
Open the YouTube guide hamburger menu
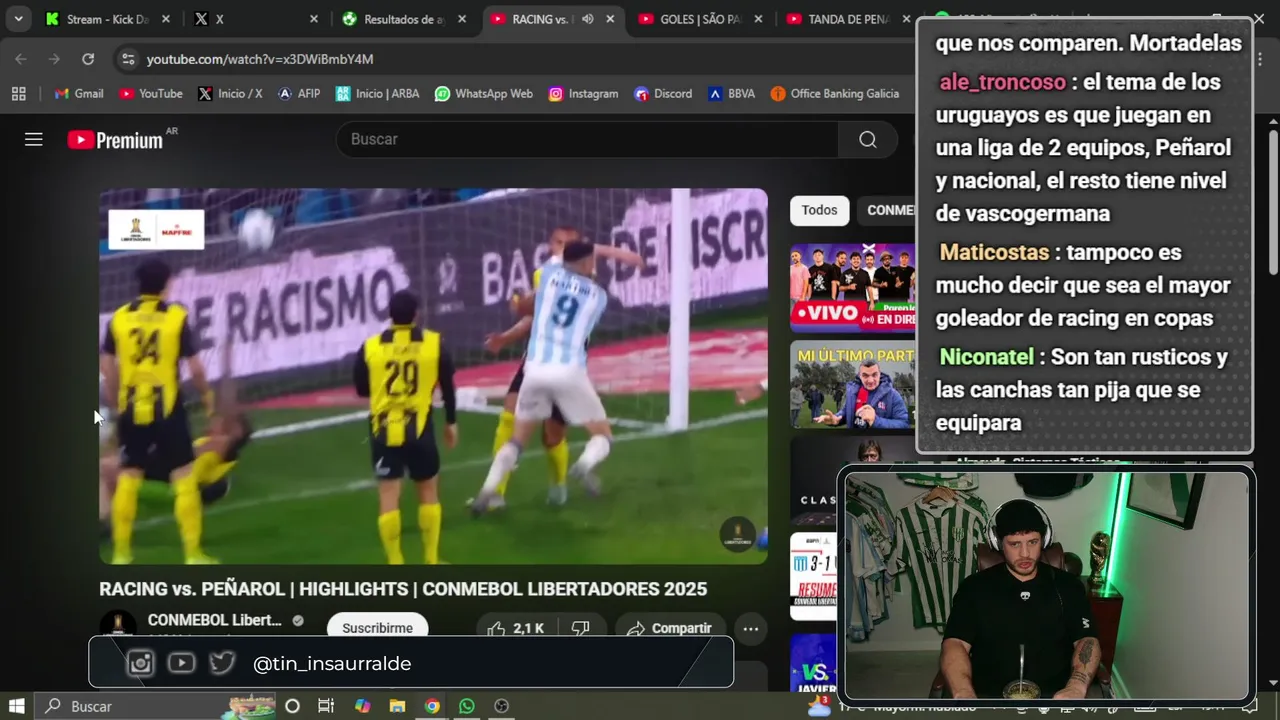point(34,139)
